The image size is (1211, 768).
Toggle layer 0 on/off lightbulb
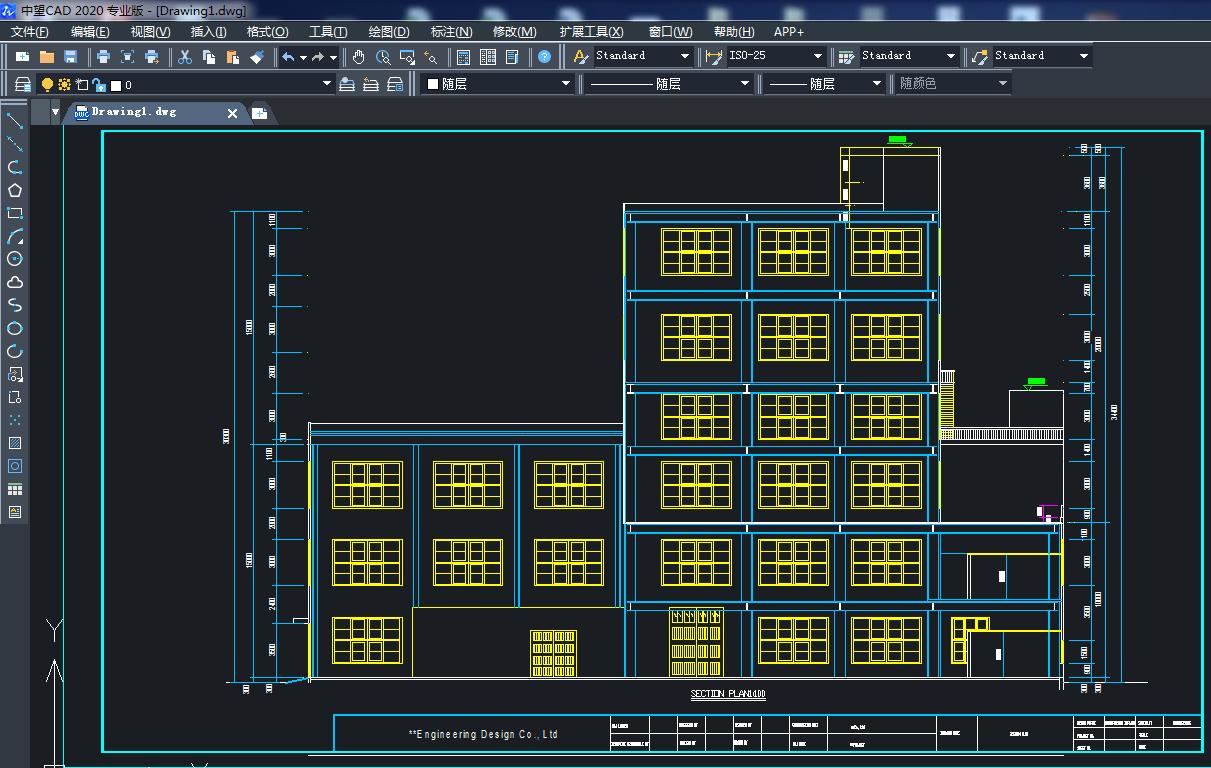47,85
